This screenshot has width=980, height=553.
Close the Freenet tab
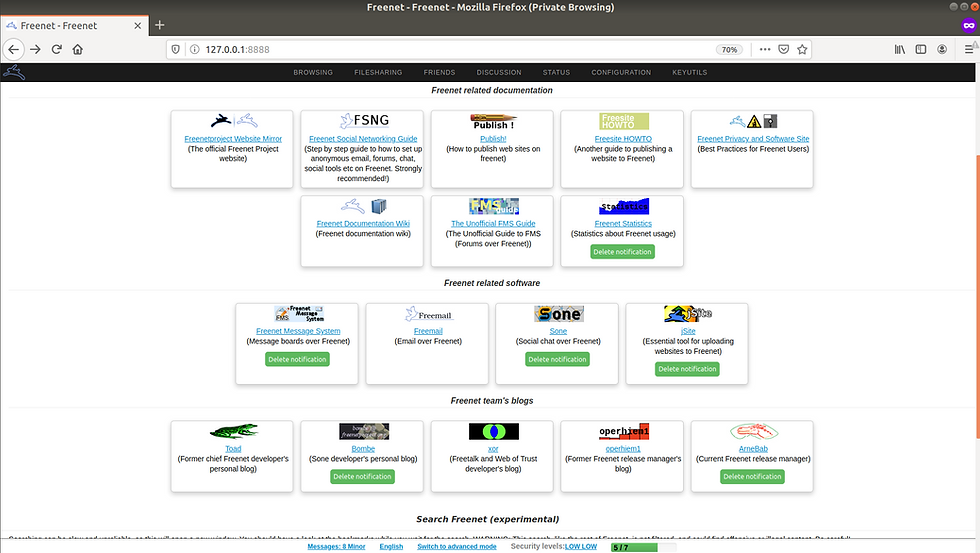click(138, 26)
